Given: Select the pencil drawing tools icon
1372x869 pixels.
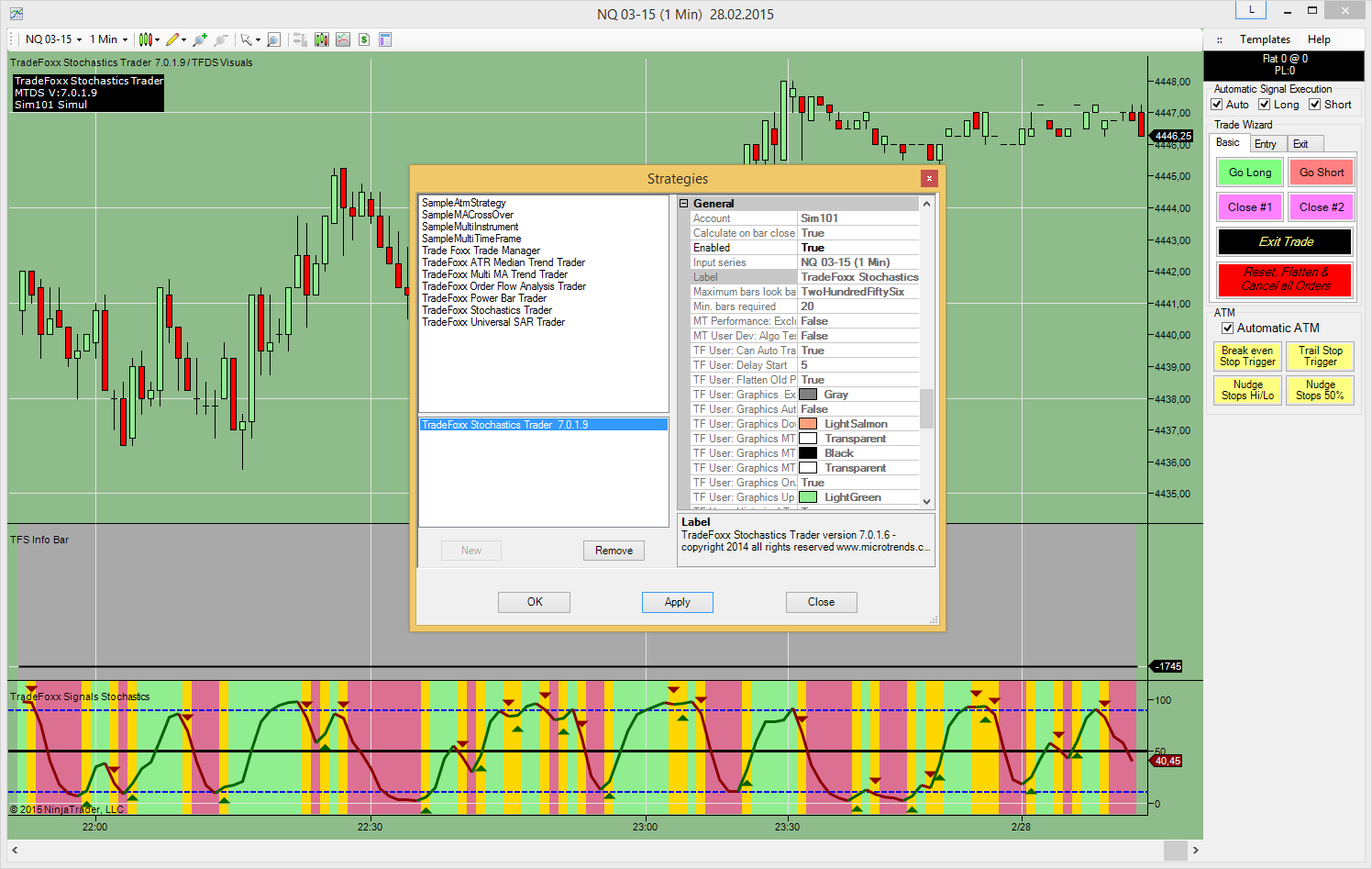Looking at the screenshot, I should coord(171,39).
